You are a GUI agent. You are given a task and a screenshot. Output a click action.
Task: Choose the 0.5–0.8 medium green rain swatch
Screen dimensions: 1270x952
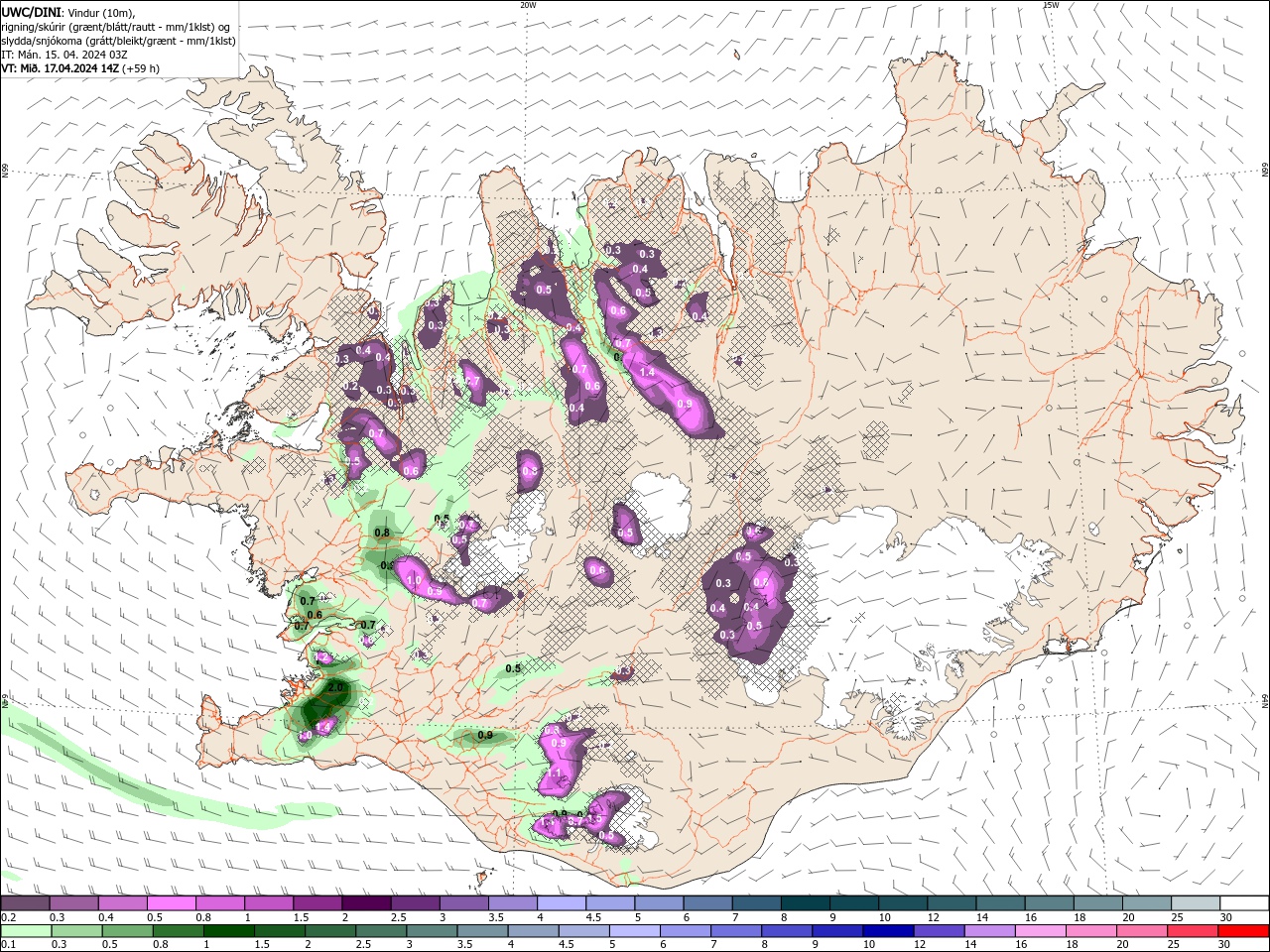pyautogui.click(x=126, y=931)
